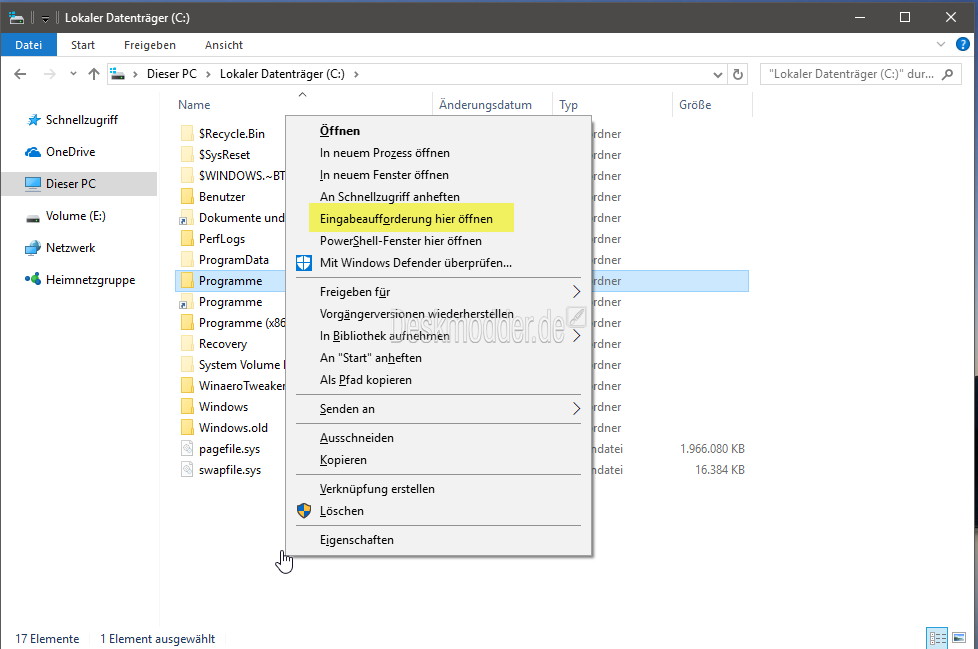Select the ProgramData folder name
Viewport: 978px width, 649px height.
click(234, 259)
